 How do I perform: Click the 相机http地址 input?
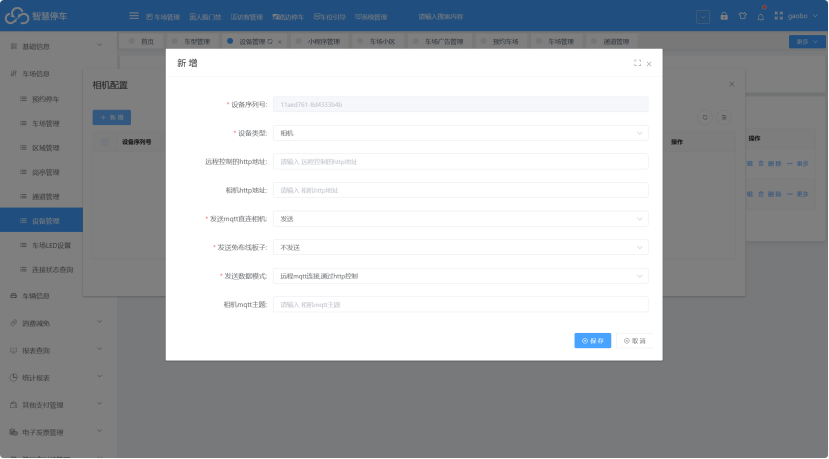point(460,190)
